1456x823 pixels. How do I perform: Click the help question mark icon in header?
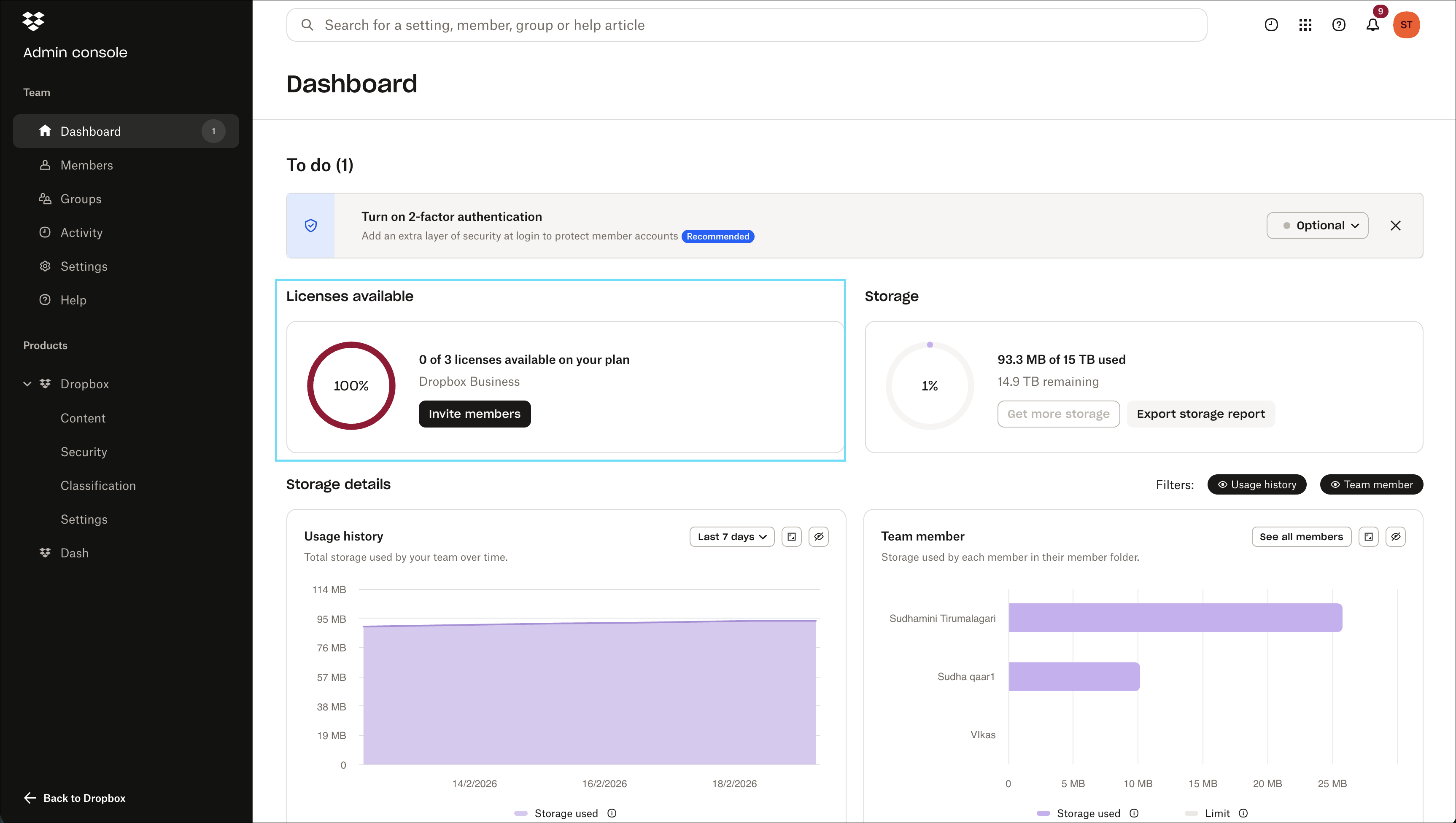point(1338,25)
